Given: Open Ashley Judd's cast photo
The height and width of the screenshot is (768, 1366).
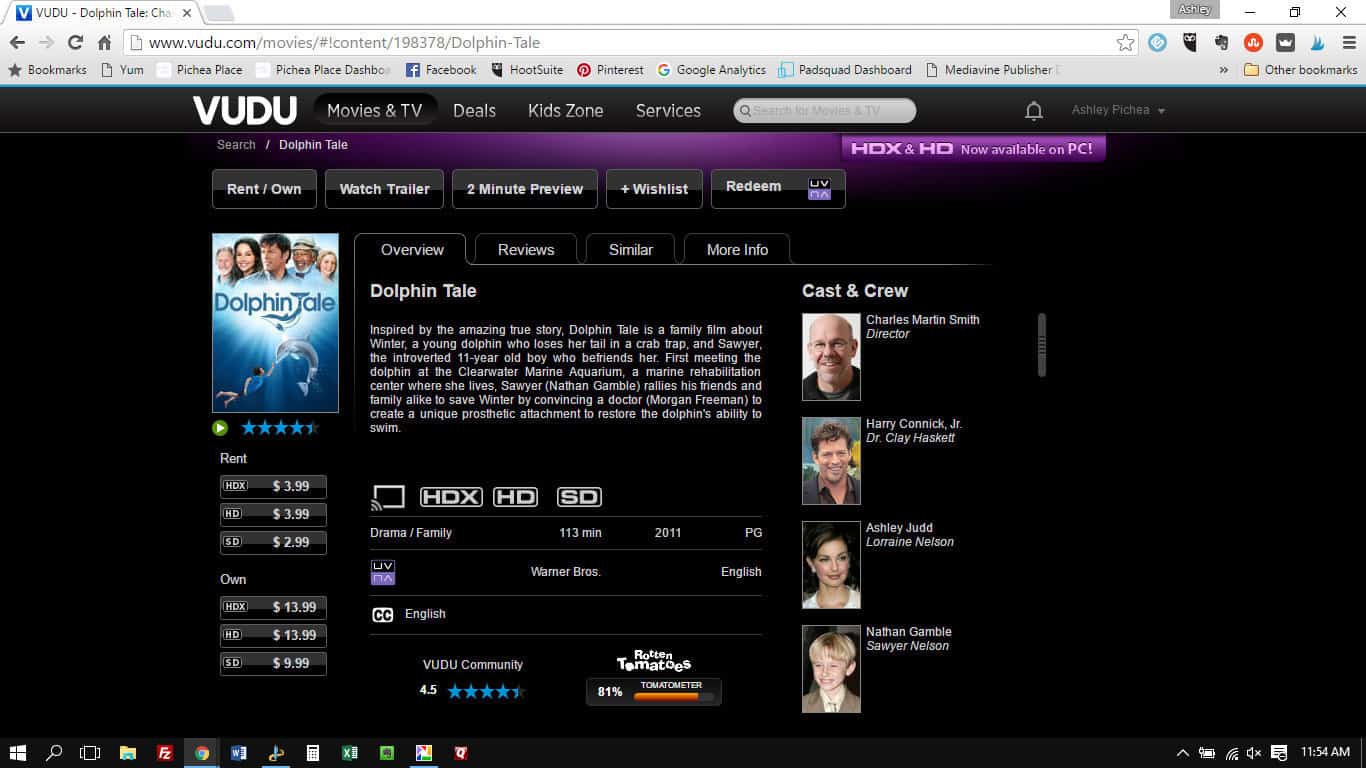Looking at the screenshot, I should coord(831,565).
